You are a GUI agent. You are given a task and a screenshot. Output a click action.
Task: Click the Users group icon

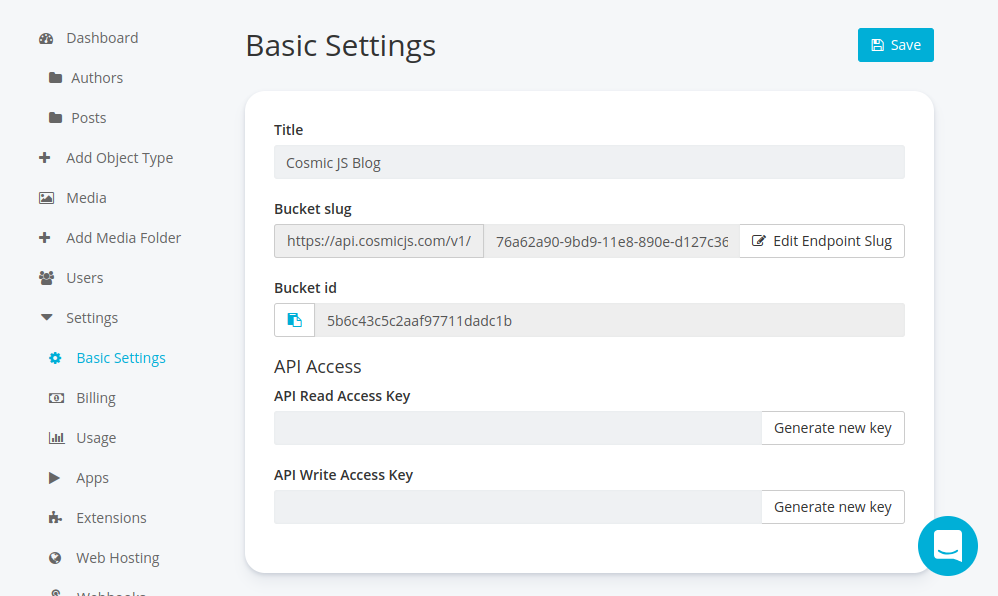pos(46,278)
